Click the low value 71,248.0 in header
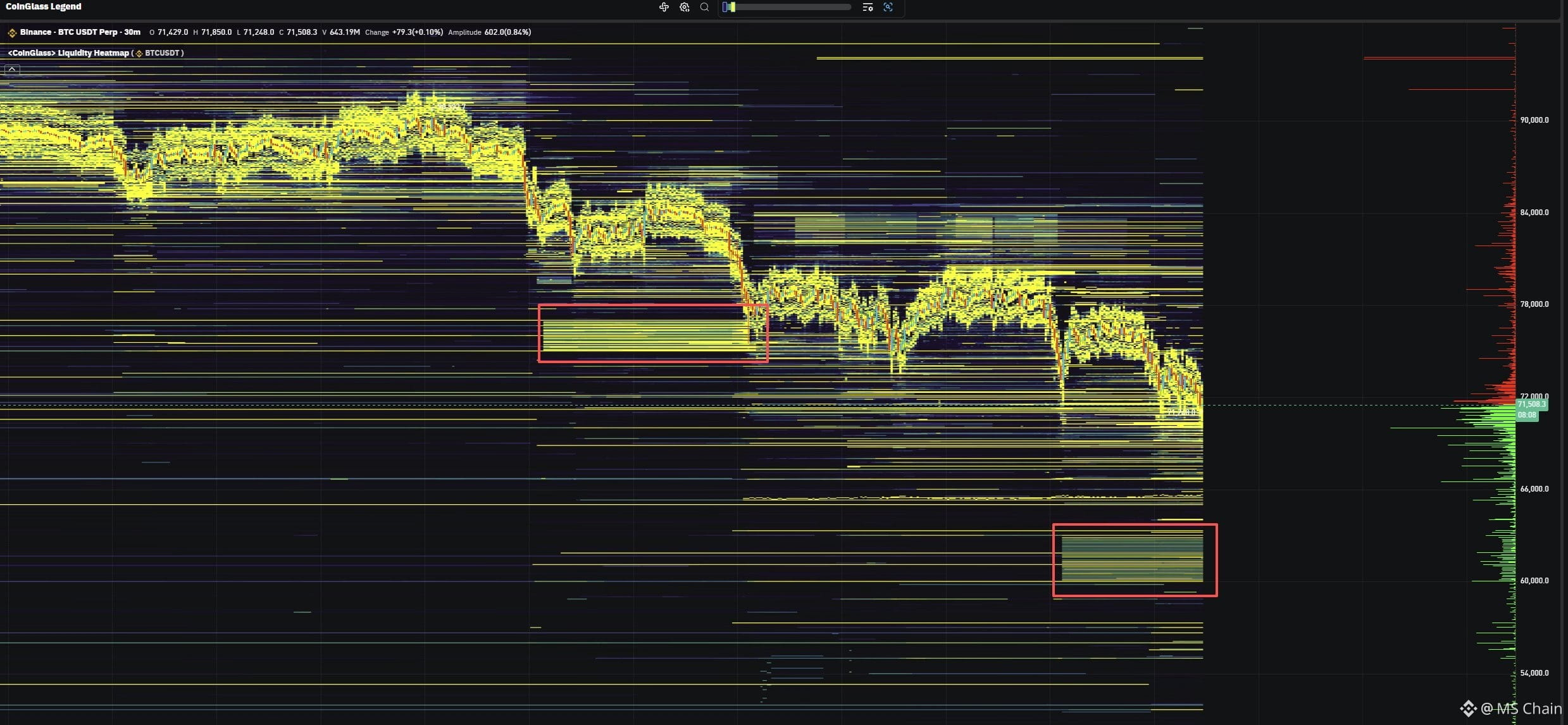This screenshot has width=1568, height=725. [259, 32]
